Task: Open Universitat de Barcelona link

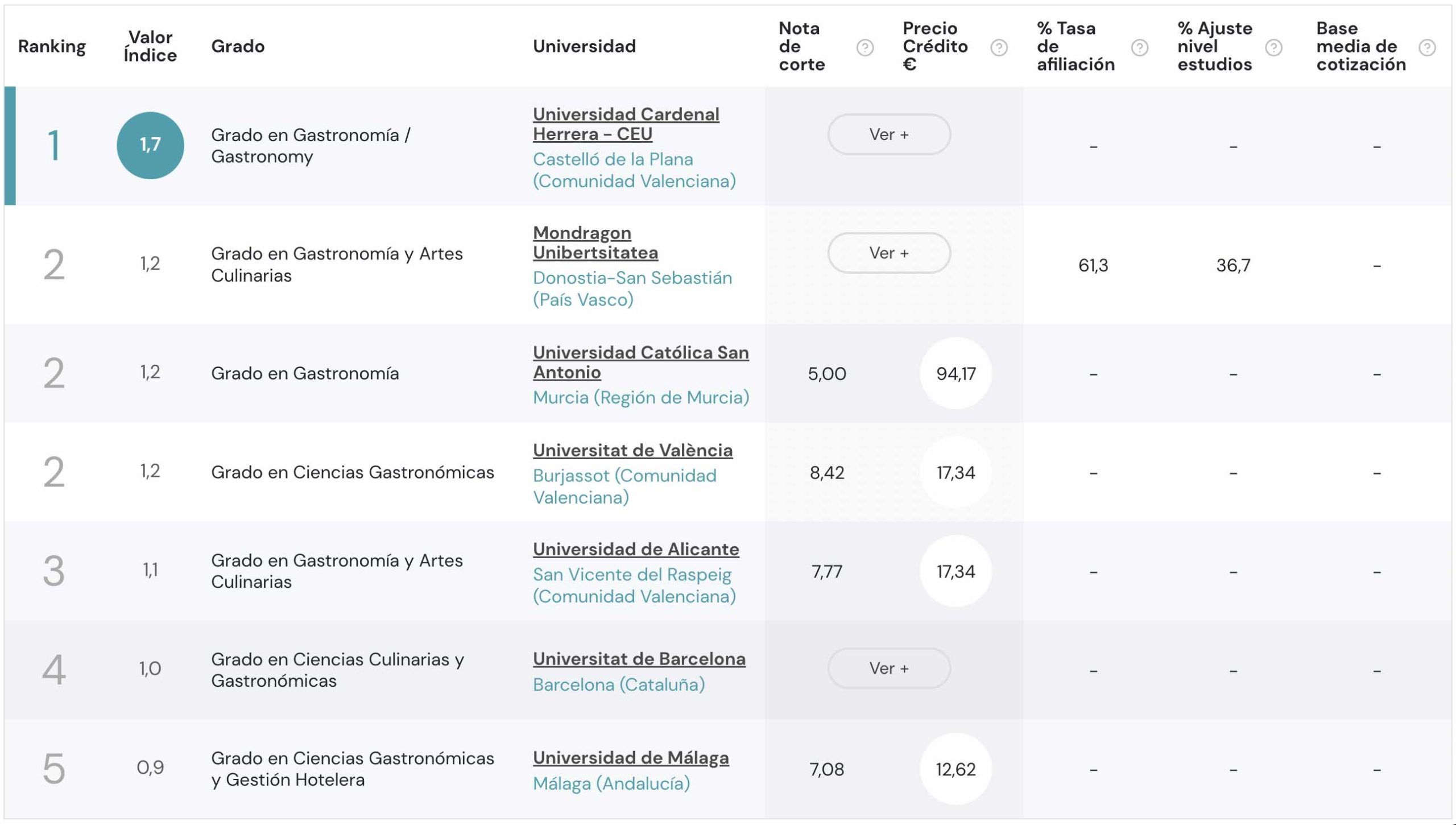Action: 639,659
